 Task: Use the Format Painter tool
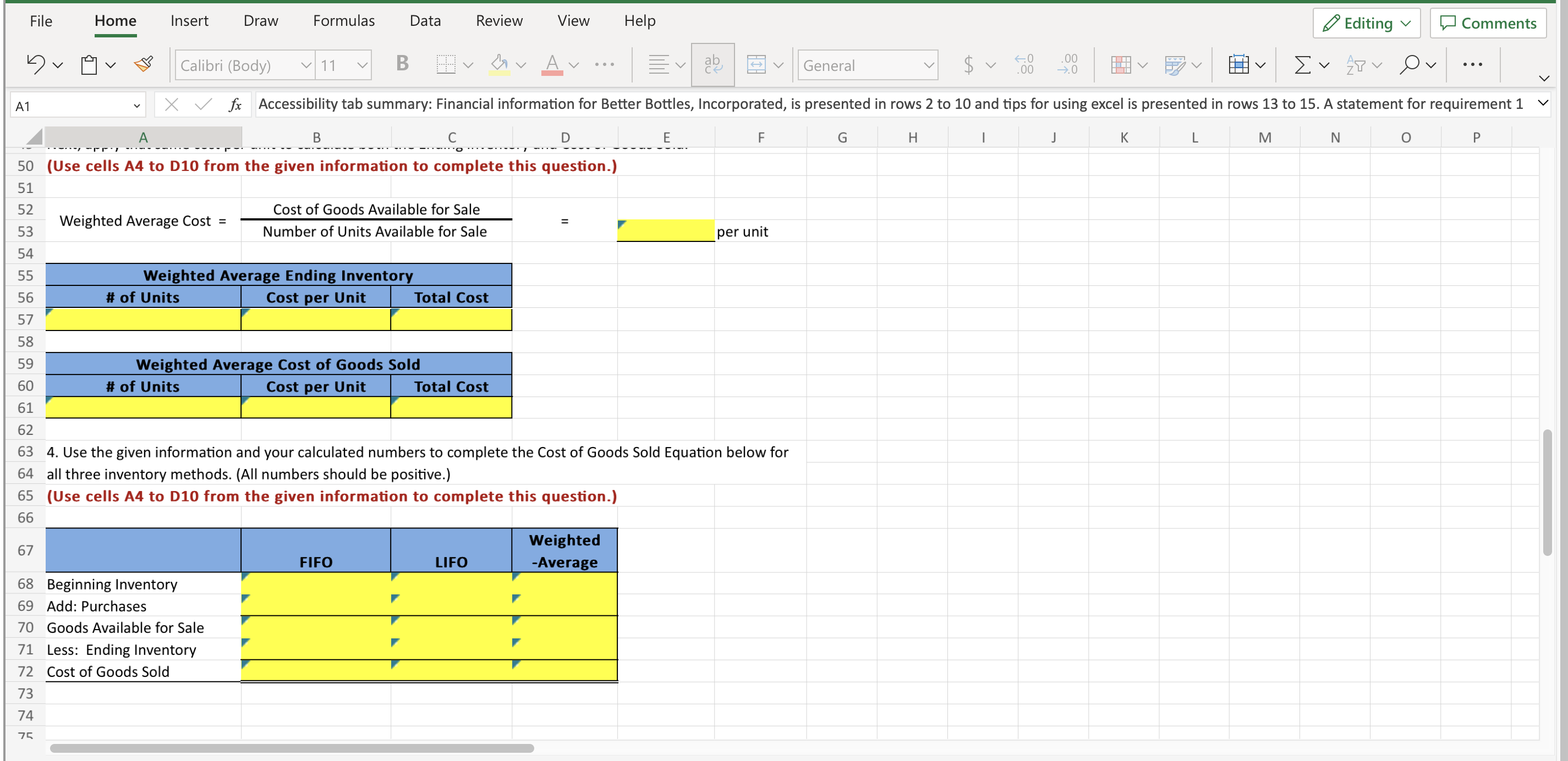[144, 64]
